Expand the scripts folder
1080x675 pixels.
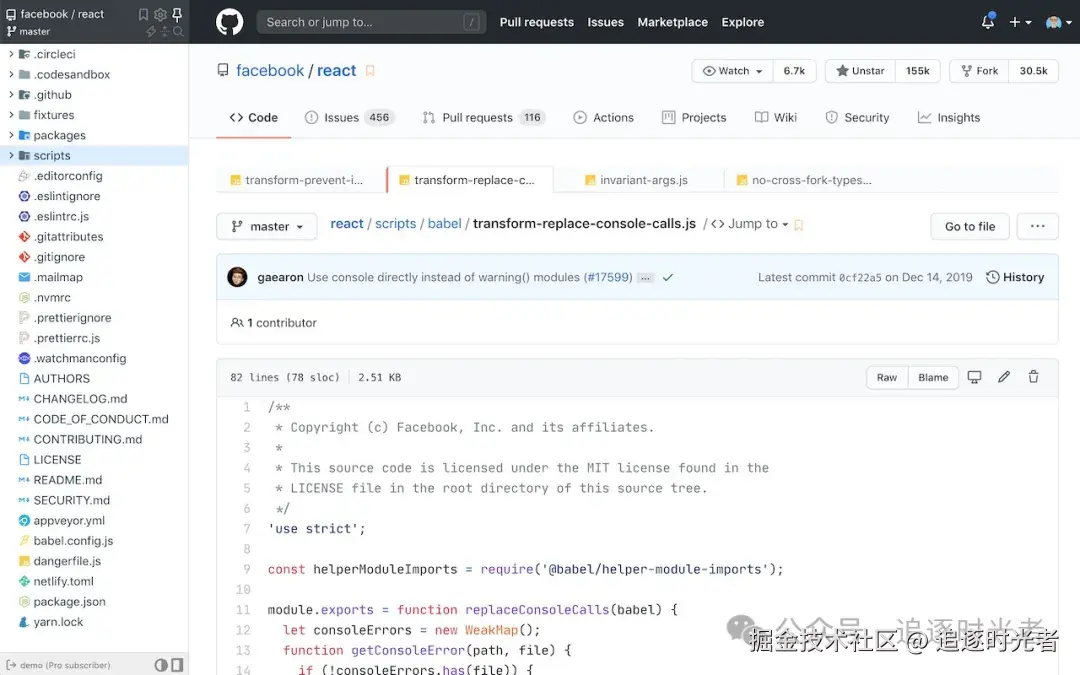(x=11, y=155)
